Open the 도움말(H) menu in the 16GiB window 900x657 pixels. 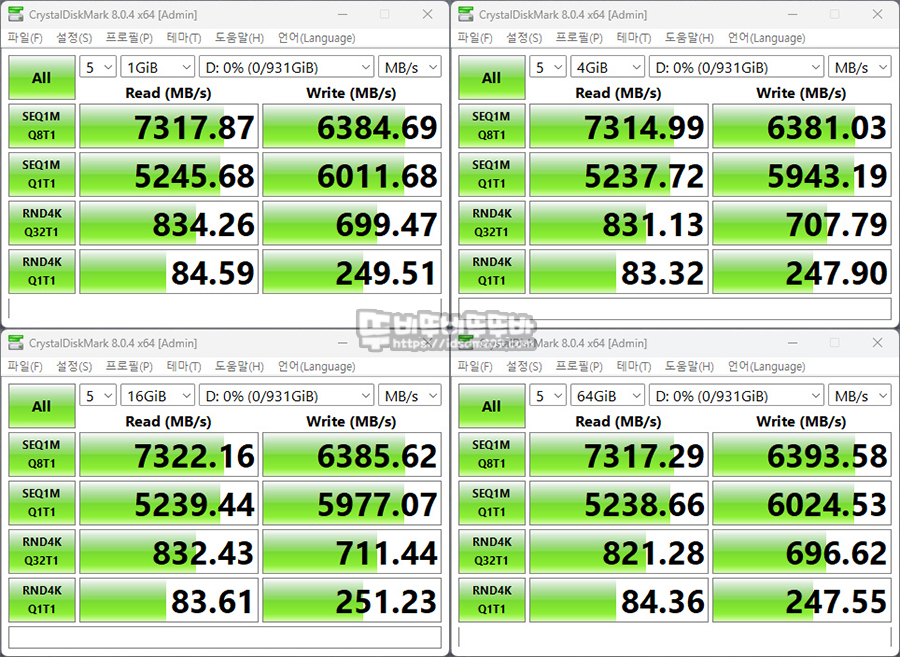(239, 367)
